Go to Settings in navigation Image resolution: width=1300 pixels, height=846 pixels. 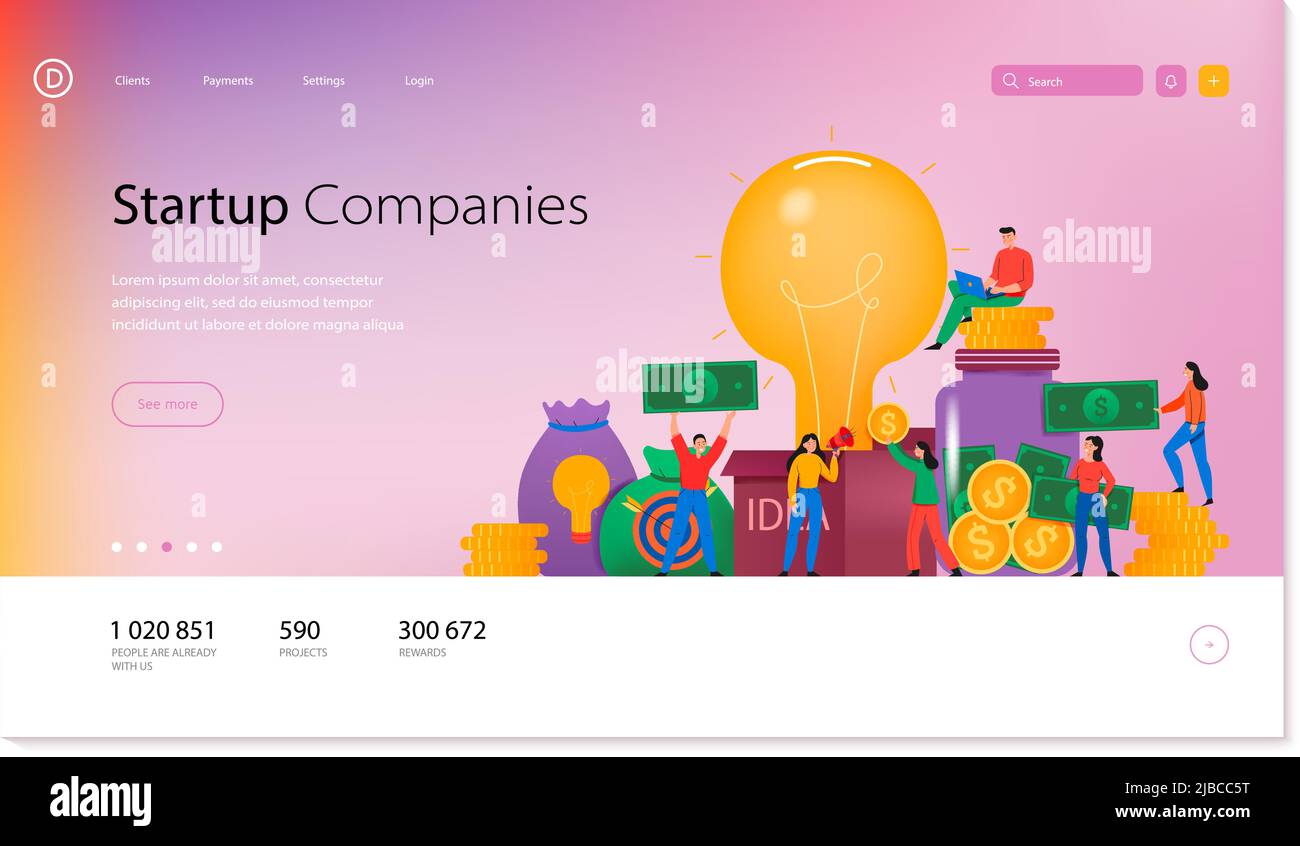(x=323, y=81)
